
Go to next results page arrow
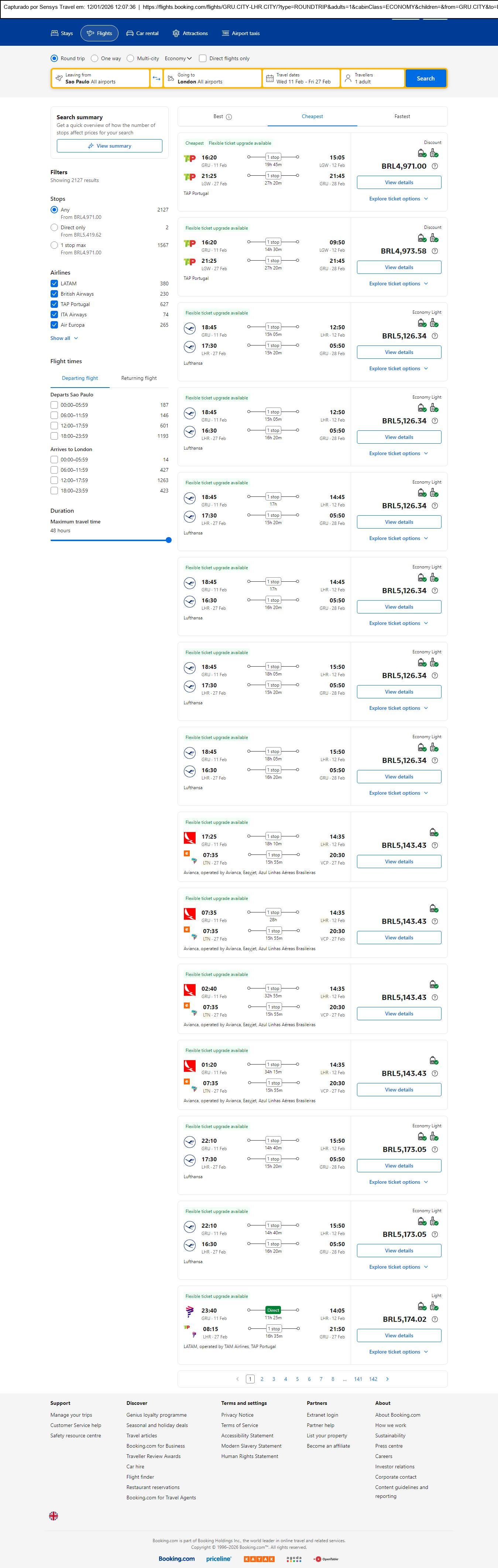tap(387, 1379)
